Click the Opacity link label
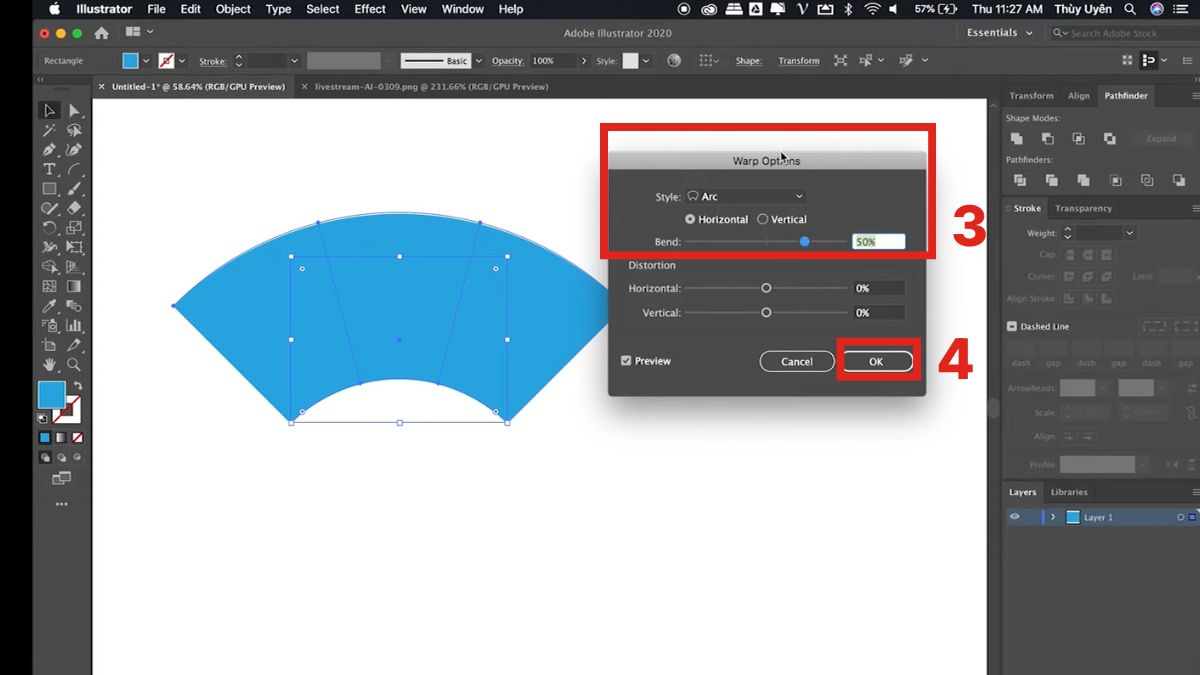 tap(508, 61)
